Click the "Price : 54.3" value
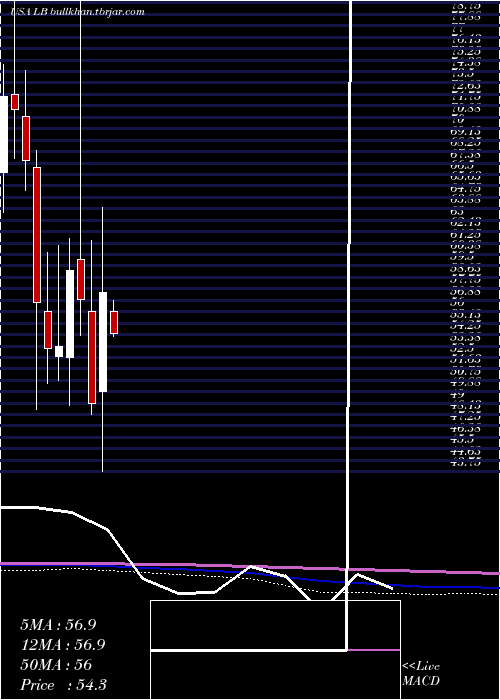The width and height of the screenshot is (500, 700). [63, 685]
